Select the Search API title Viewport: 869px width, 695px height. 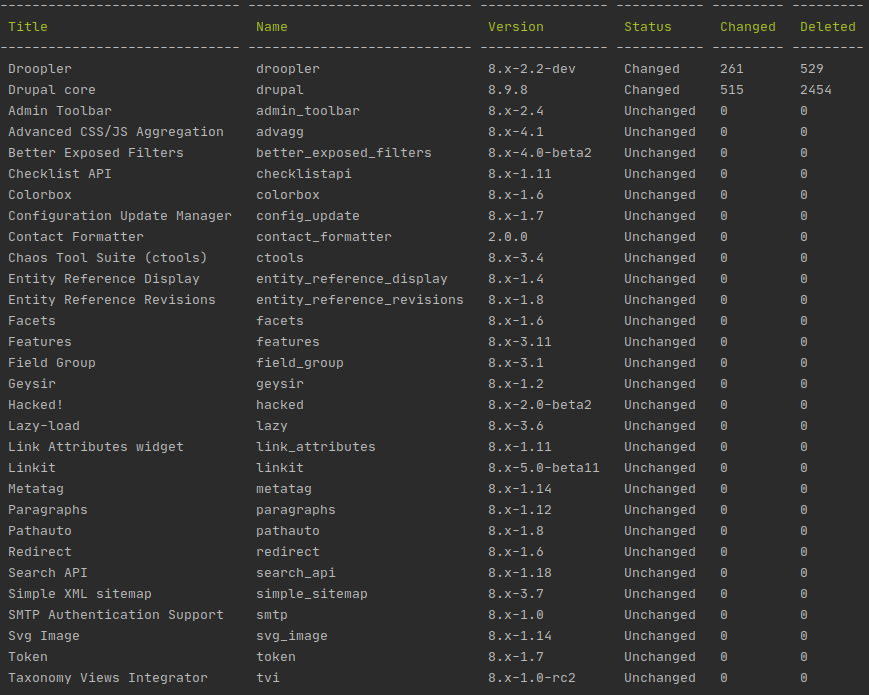click(48, 574)
